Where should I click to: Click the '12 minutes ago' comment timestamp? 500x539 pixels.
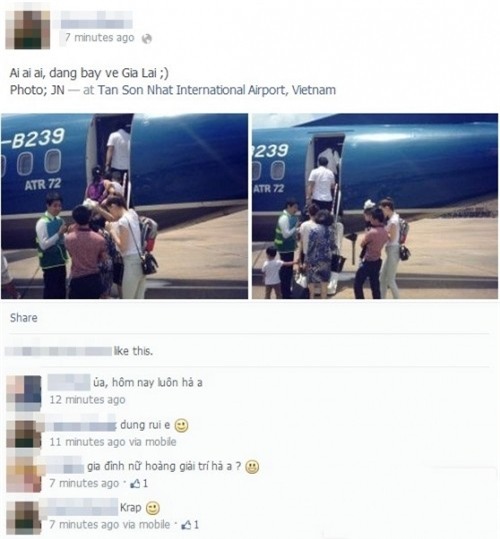tap(87, 400)
